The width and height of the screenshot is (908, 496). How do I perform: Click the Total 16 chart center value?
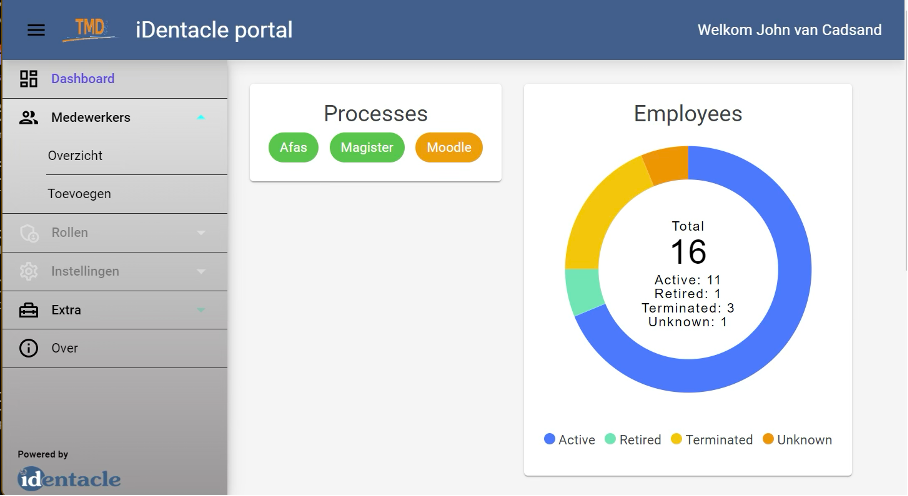[x=688, y=252]
